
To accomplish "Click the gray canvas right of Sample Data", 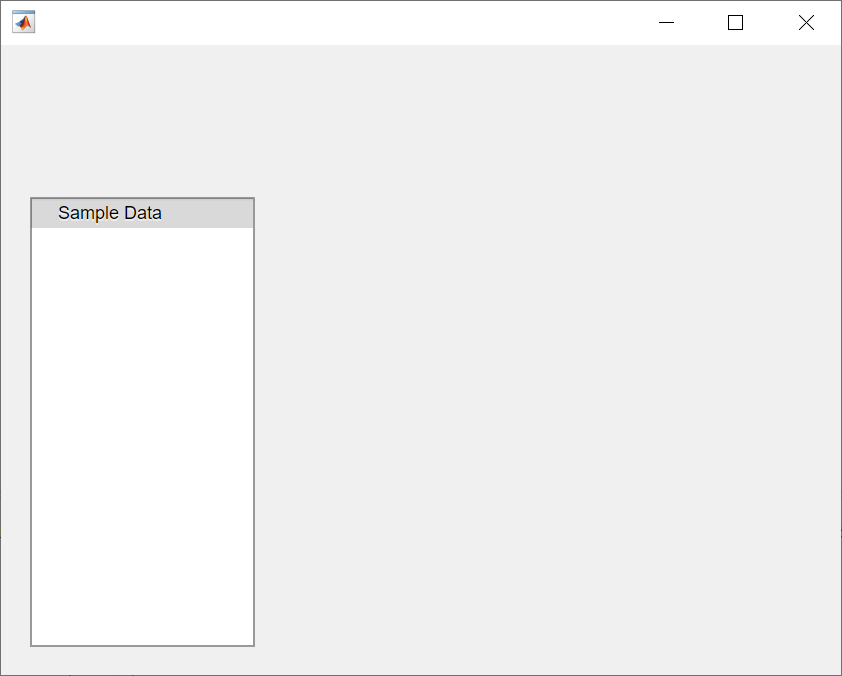I will point(450,212).
